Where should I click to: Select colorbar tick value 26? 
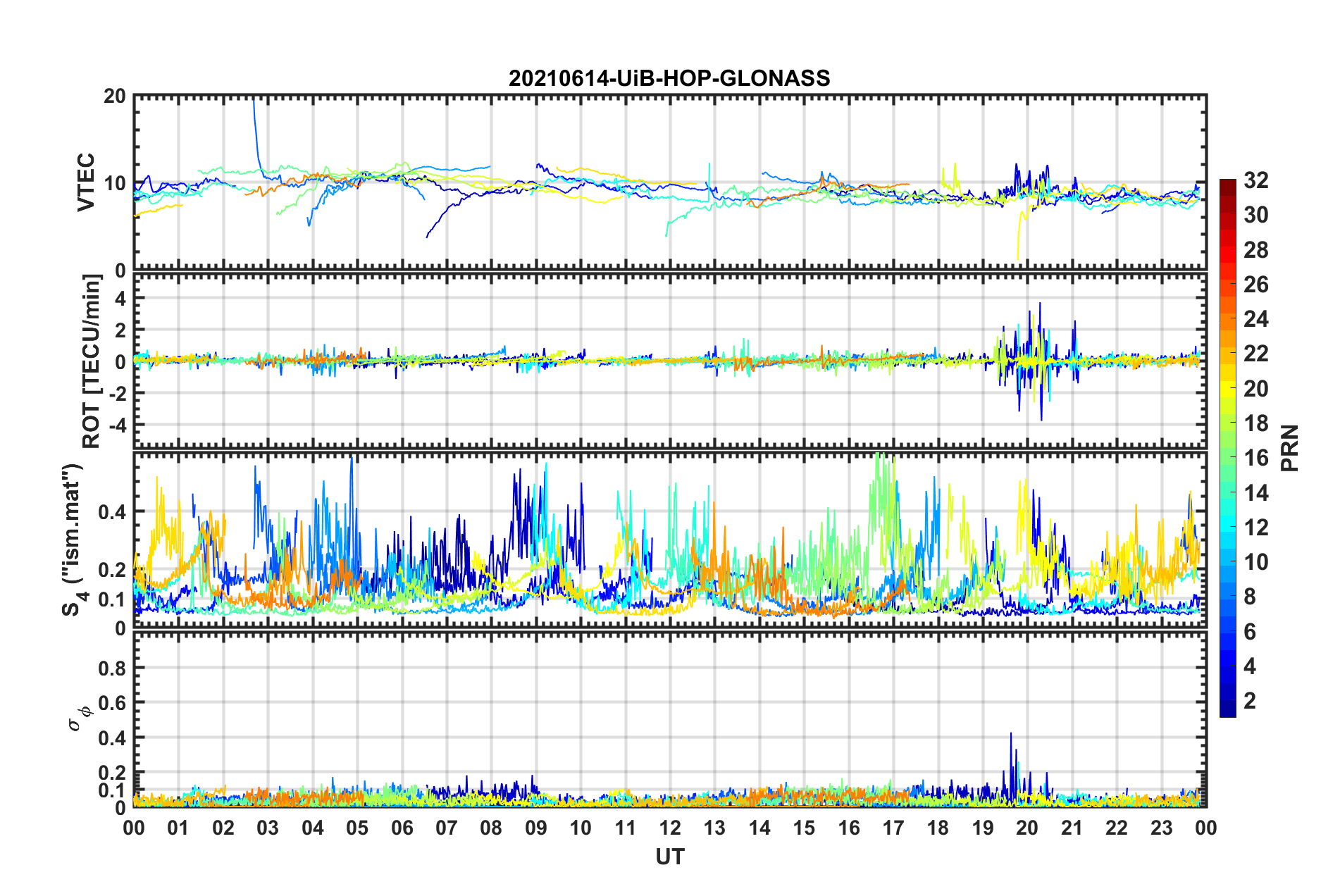[x=1255, y=285]
